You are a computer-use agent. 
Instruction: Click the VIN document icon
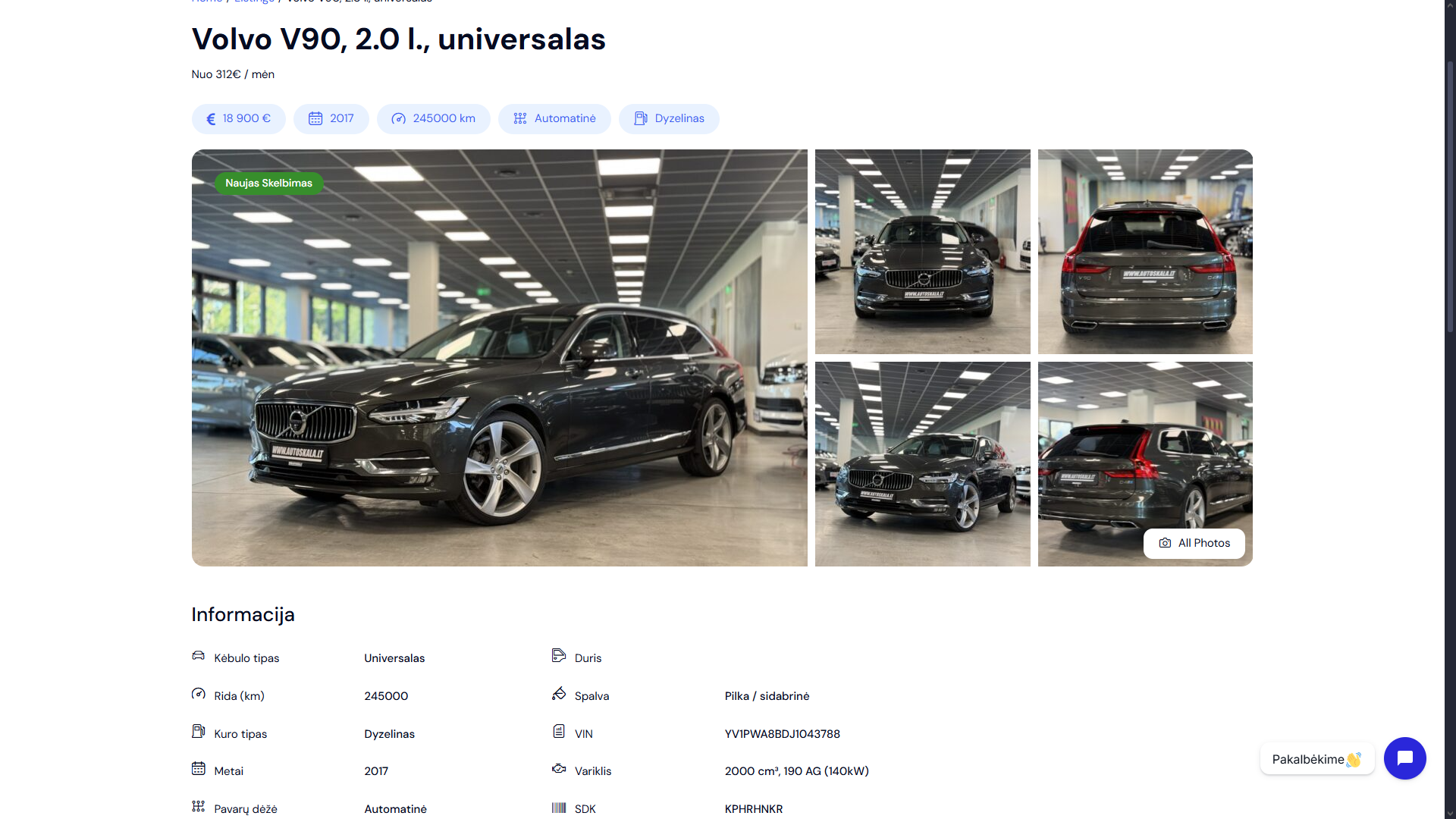(x=559, y=732)
